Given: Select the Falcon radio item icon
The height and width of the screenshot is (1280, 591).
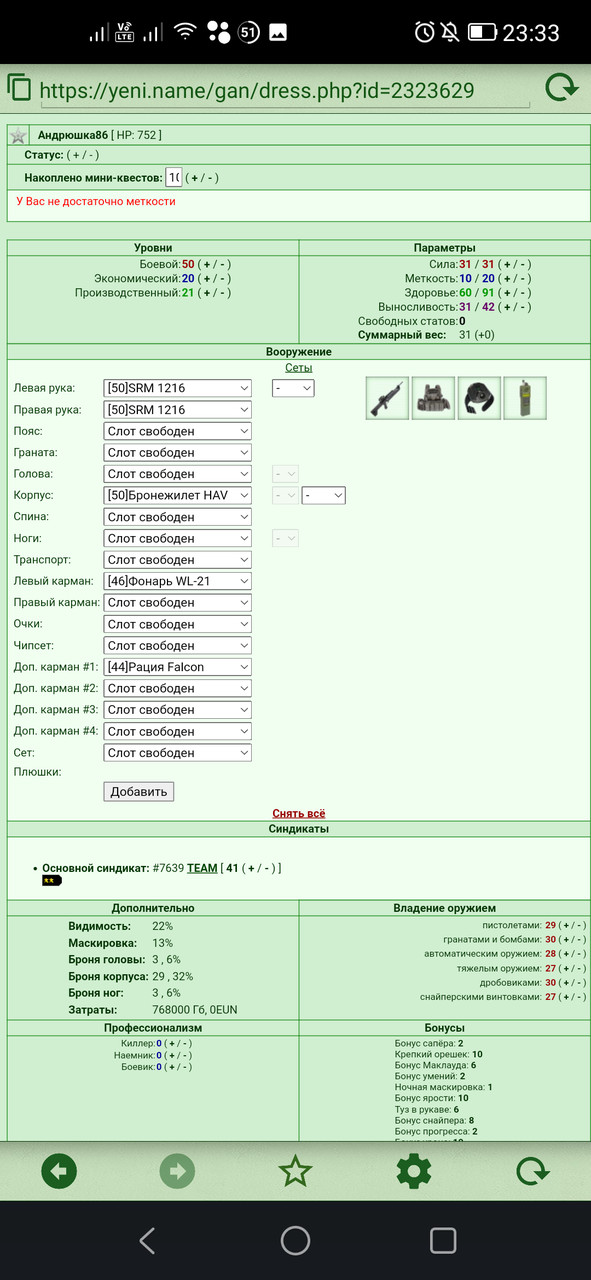Looking at the screenshot, I should [525, 398].
